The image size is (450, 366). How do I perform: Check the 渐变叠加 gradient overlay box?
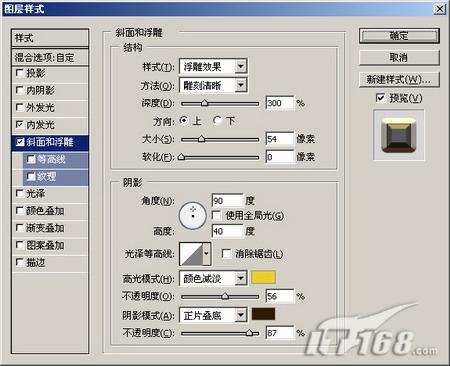point(19,228)
